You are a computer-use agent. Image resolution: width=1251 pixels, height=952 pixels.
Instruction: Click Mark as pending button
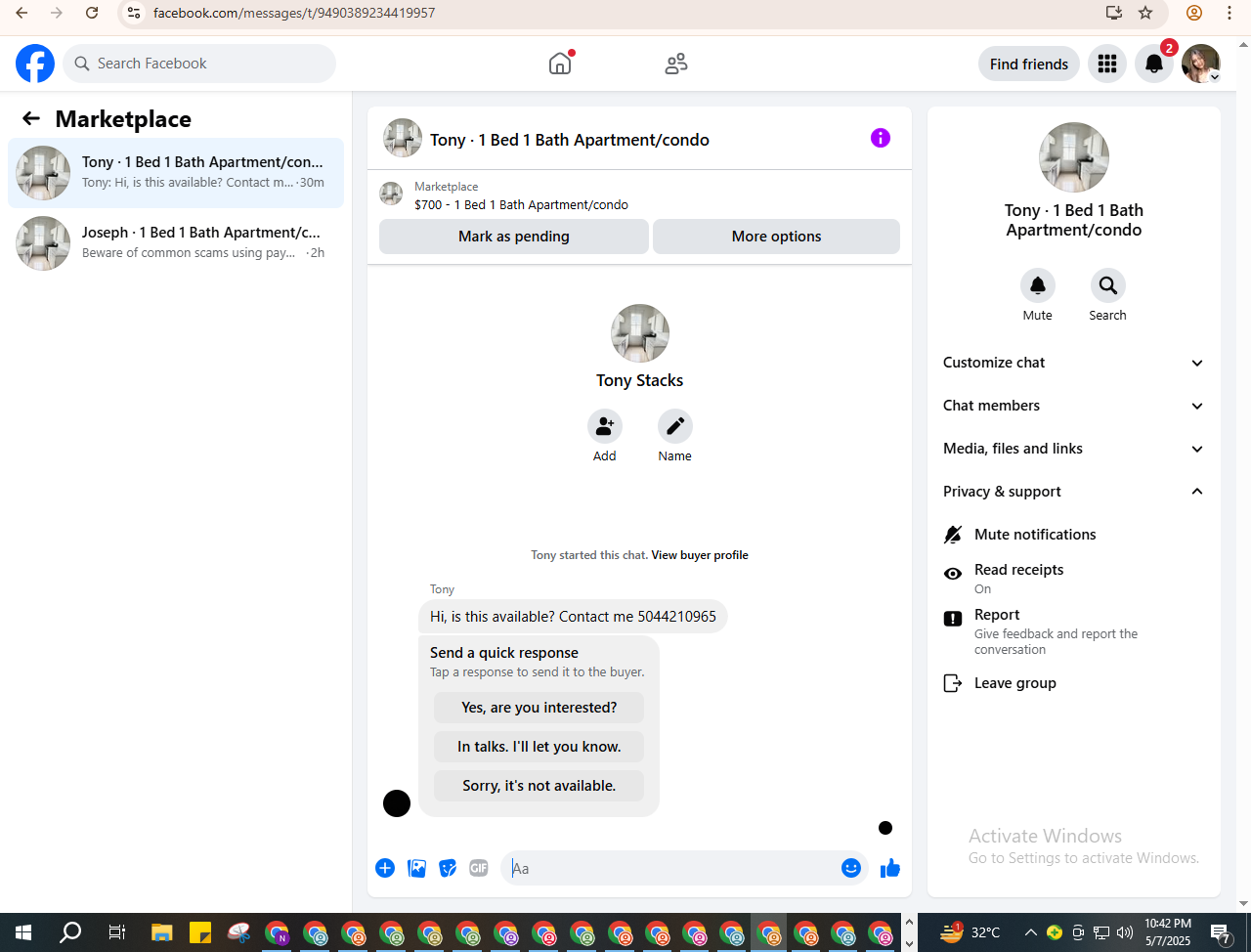(x=514, y=237)
